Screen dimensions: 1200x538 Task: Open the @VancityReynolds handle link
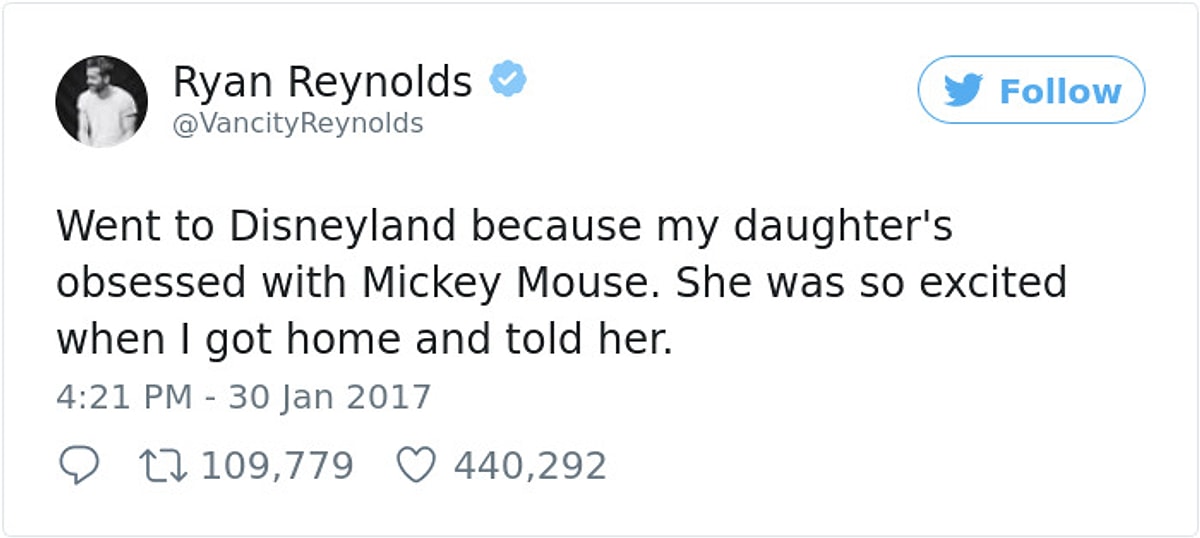[298, 123]
